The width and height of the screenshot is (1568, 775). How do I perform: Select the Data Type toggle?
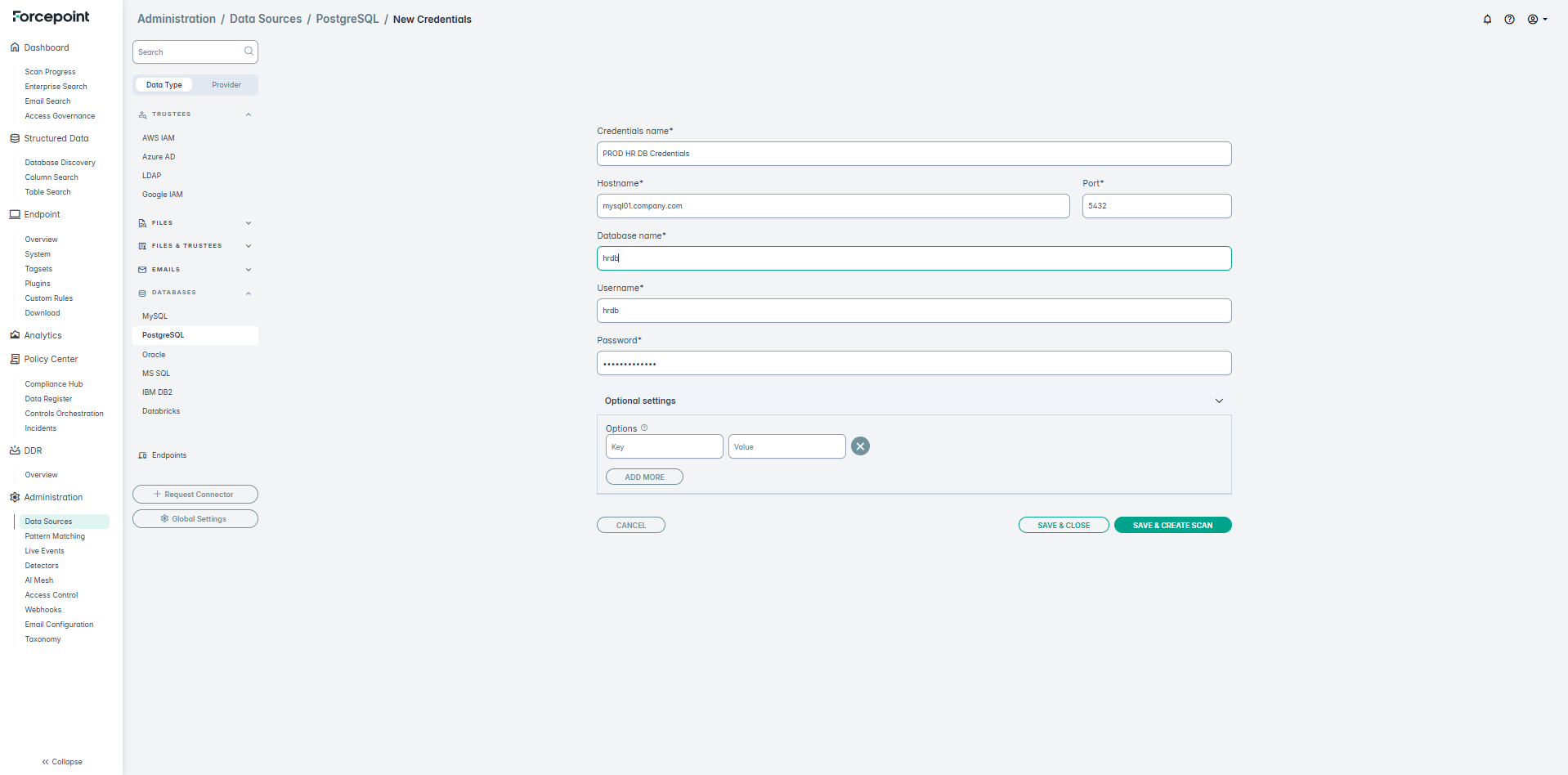164,85
